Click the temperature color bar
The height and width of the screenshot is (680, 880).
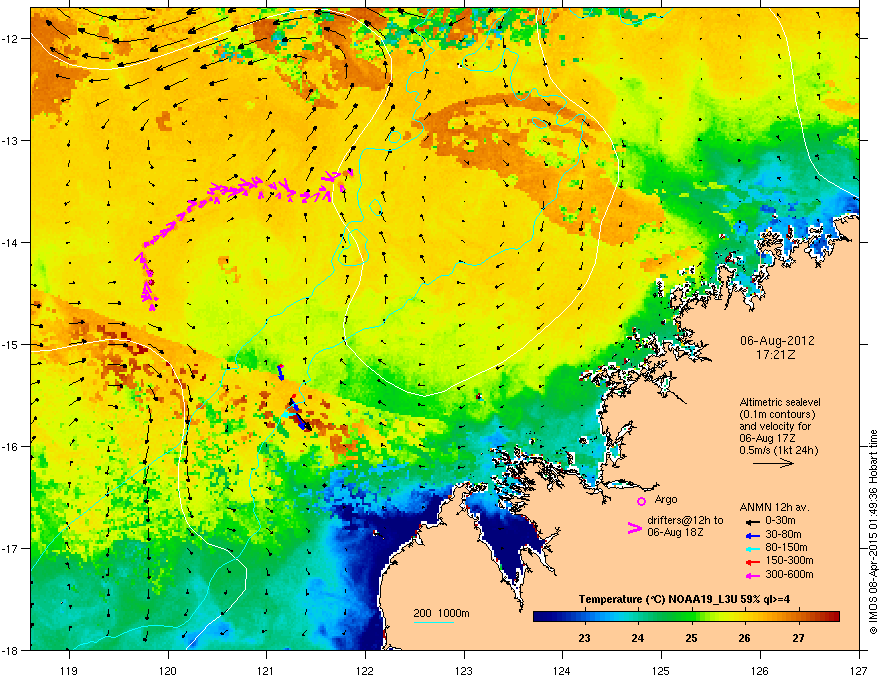click(686, 617)
